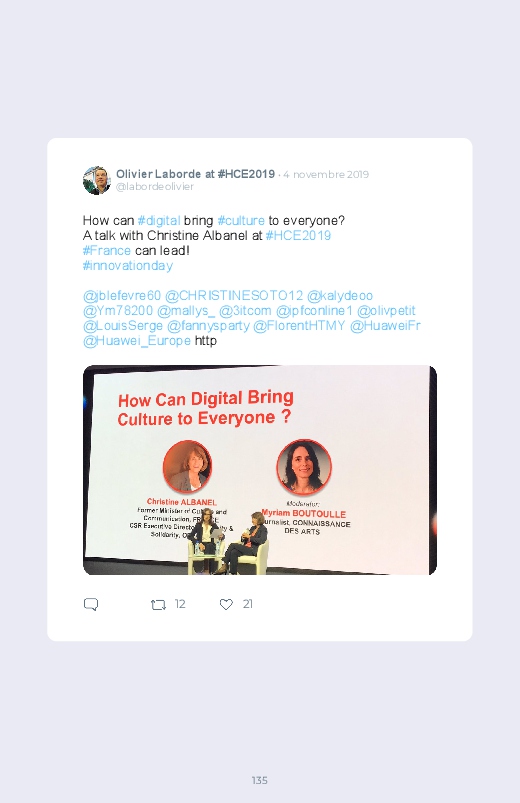Click the @labordeolivier handle
The image size is (520, 803).
pos(155,187)
